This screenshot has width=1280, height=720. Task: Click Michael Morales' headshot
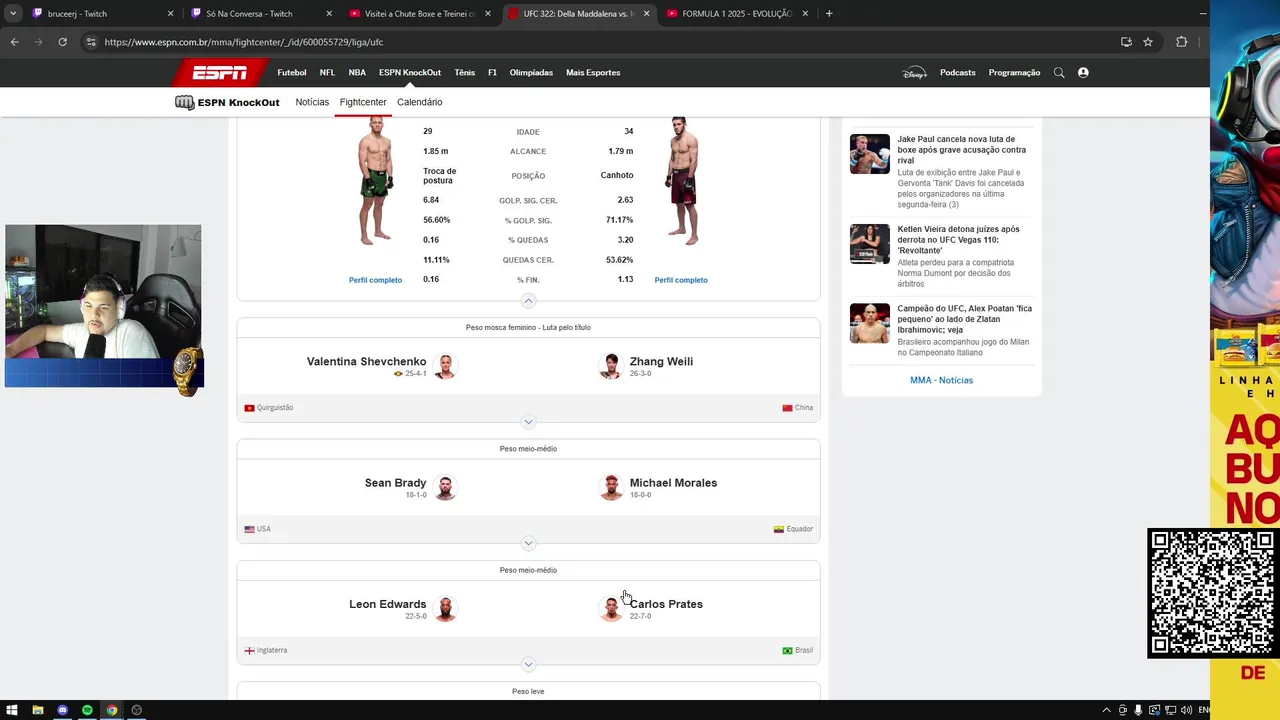[610, 487]
